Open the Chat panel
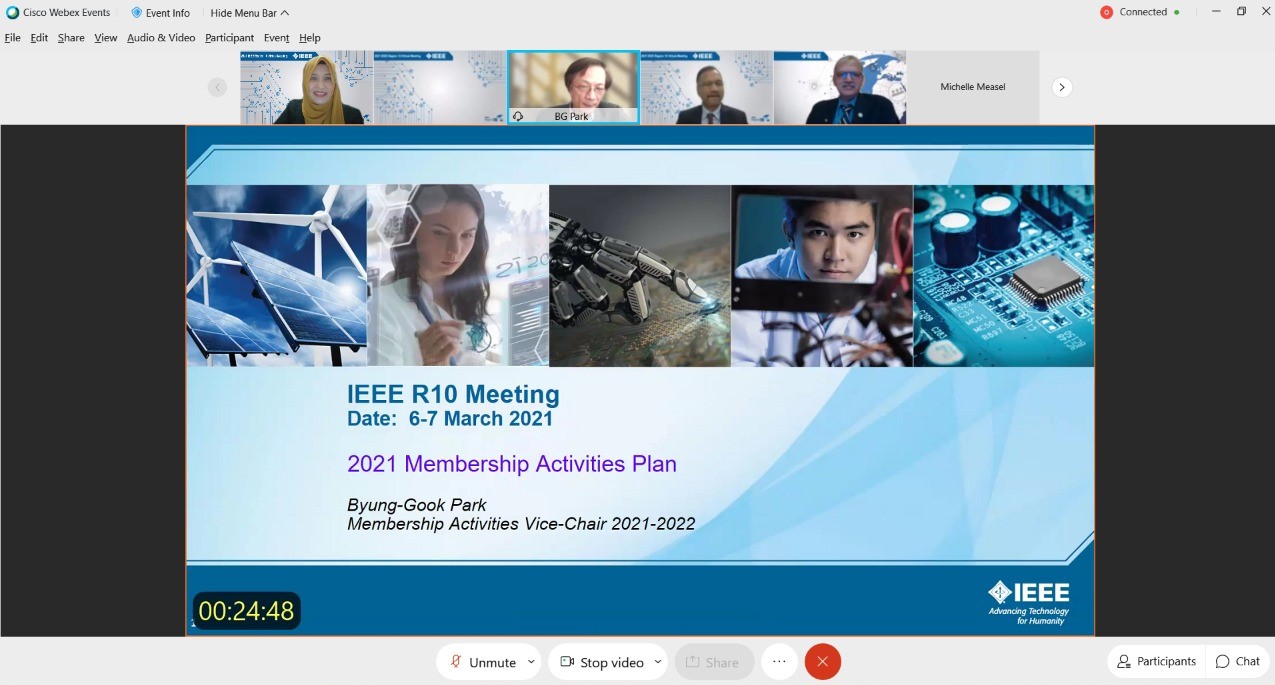Viewport: 1275px width, 685px height. pyautogui.click(x=1238, y=662)
